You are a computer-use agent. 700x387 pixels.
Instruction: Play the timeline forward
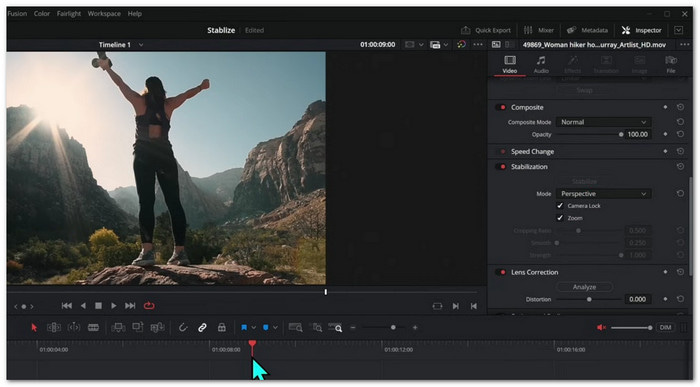114,306
